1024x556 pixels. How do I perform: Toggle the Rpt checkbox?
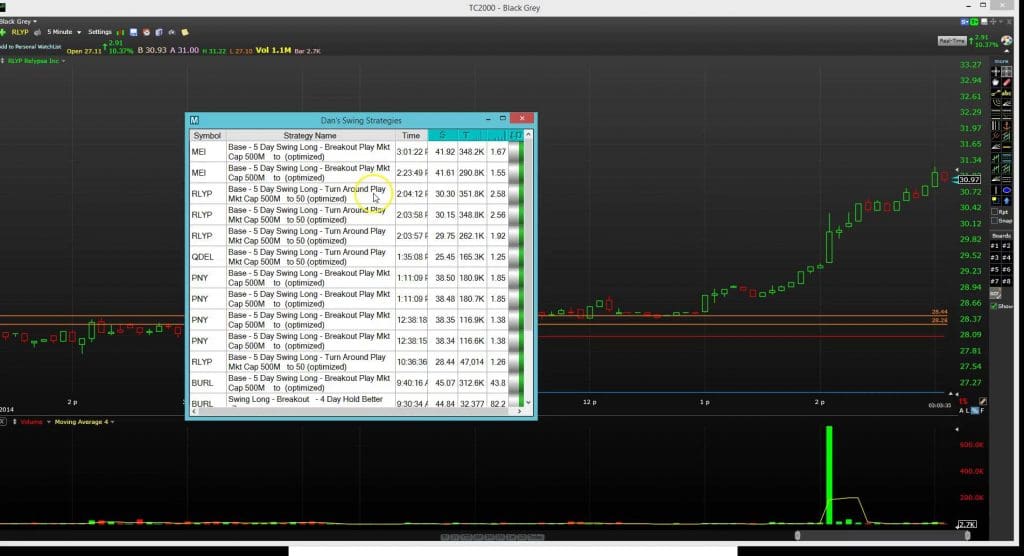pyautogui.click(x=995, y=212)
